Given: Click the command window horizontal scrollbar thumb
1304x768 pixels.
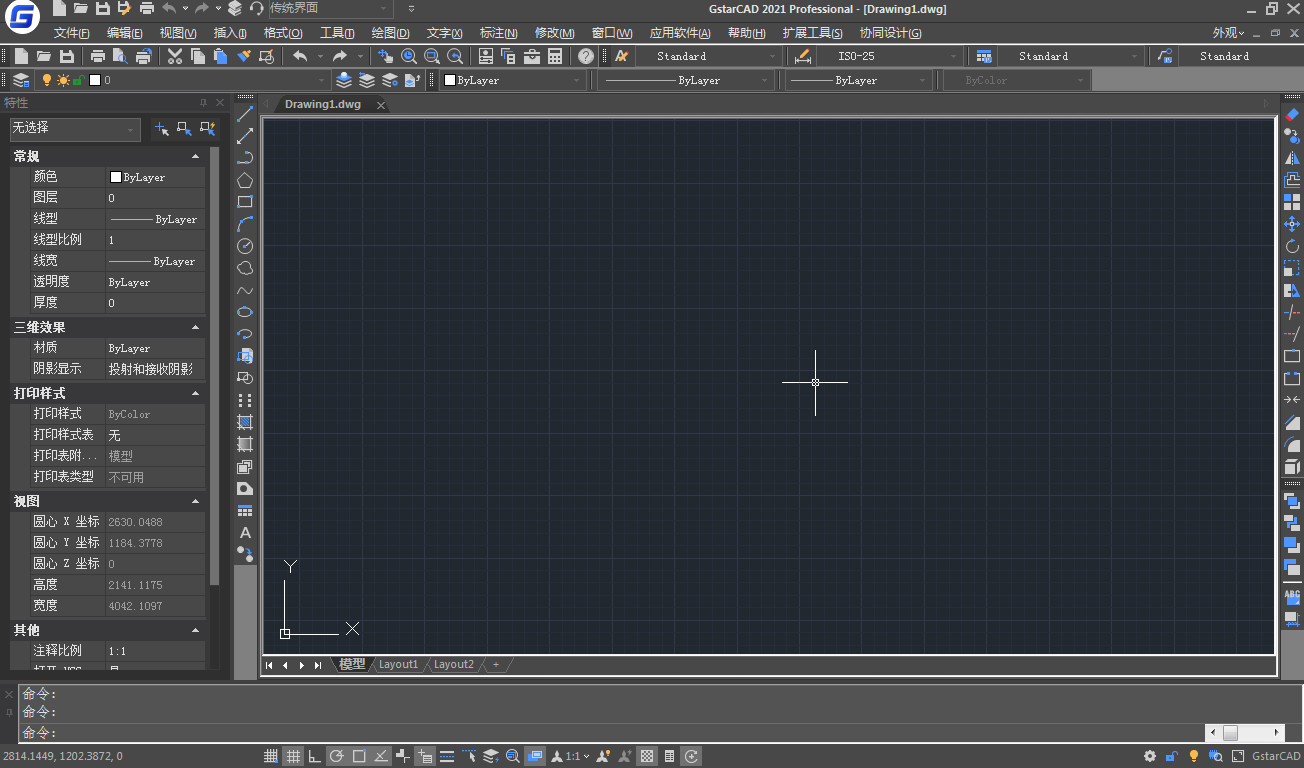Looking at the screenshot, I should (x=1230, y=733).
